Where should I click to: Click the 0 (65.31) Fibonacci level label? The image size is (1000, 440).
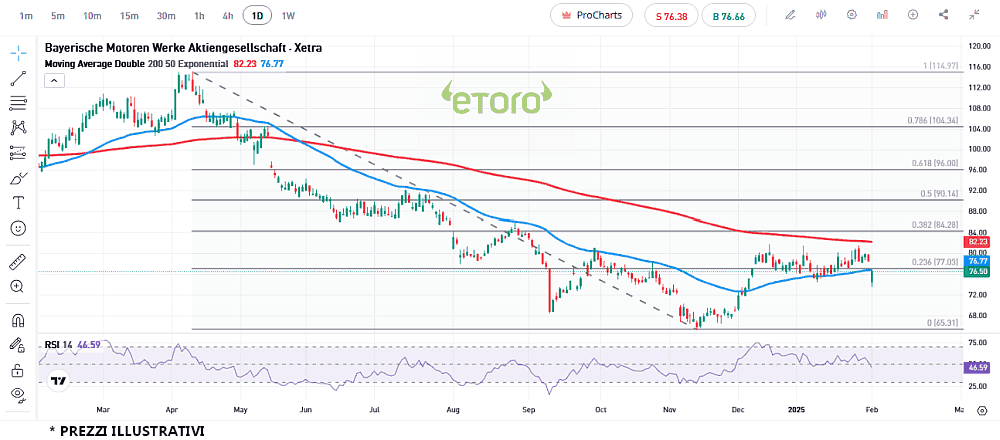pyautogui.click(x=943, y=323)
